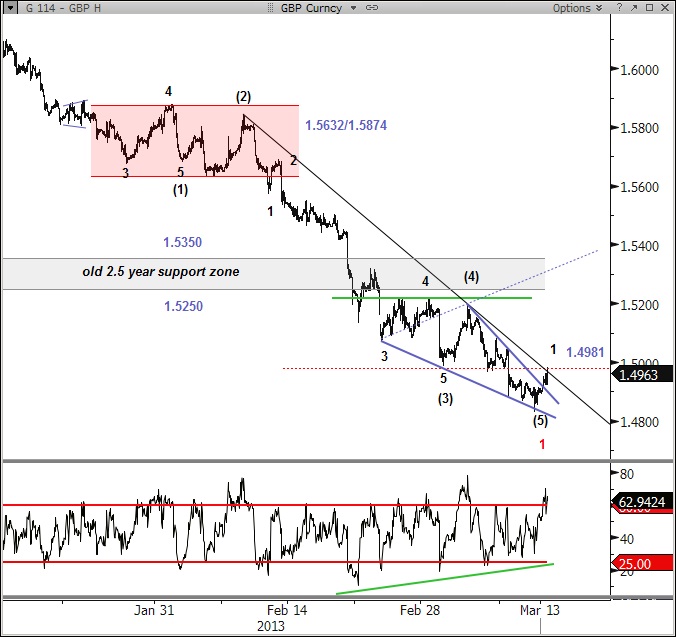Open the window menu arrow beside G 114
Image resolution: width=676 pixels, height=637 pixels.
tap(7, 8)
